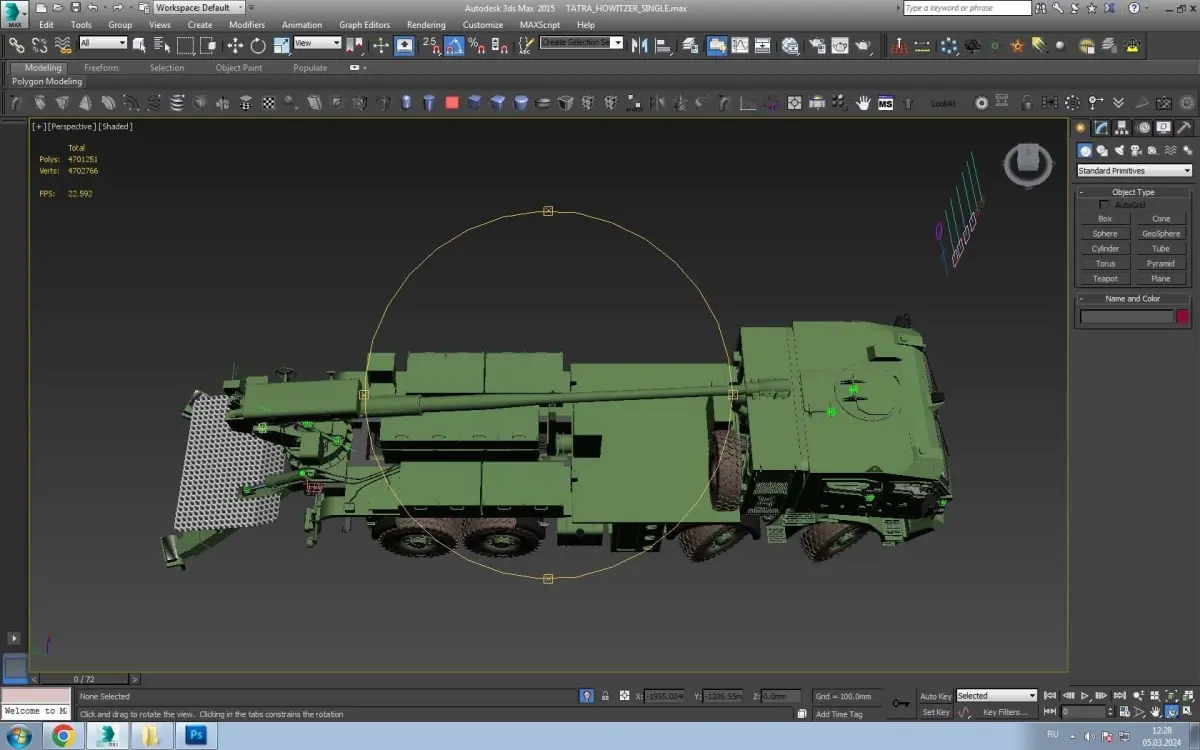1200x750 pixels.
Task: Open the Standard Primitives dropdown
Action: click(1134, 171)
